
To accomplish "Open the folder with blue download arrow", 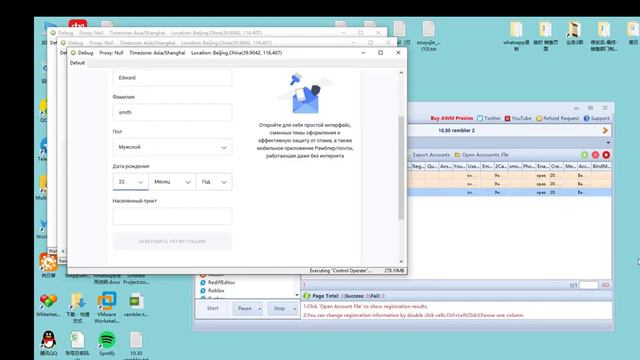I will click(x=78, y=307).
